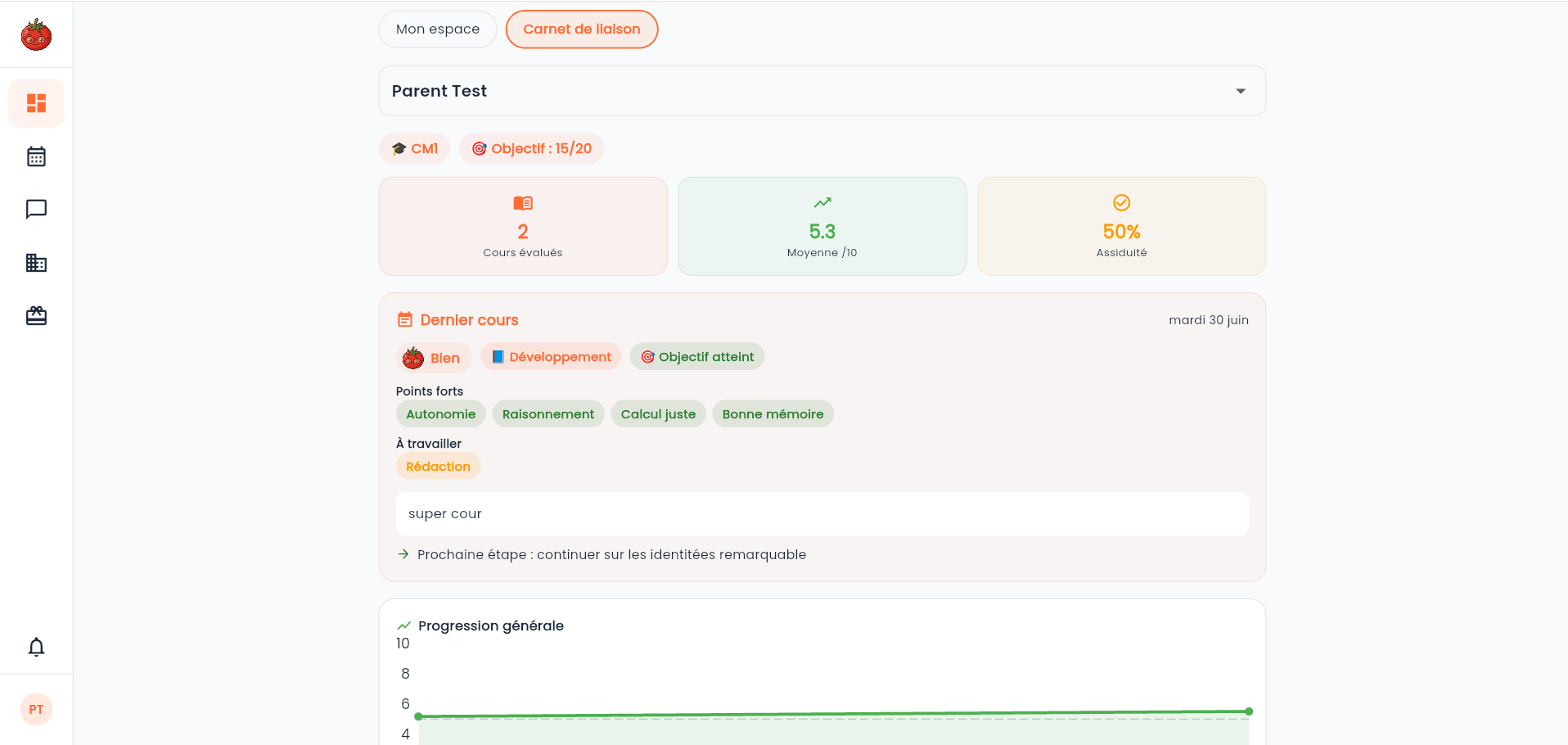Screen dimensions: 1568x745
Task: Click the À travailler label
Action: coord(429,444)
